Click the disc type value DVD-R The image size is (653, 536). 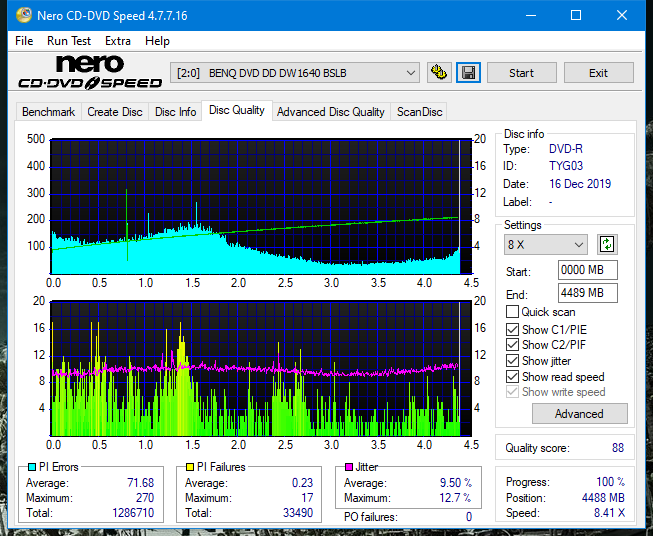point(566,149)
